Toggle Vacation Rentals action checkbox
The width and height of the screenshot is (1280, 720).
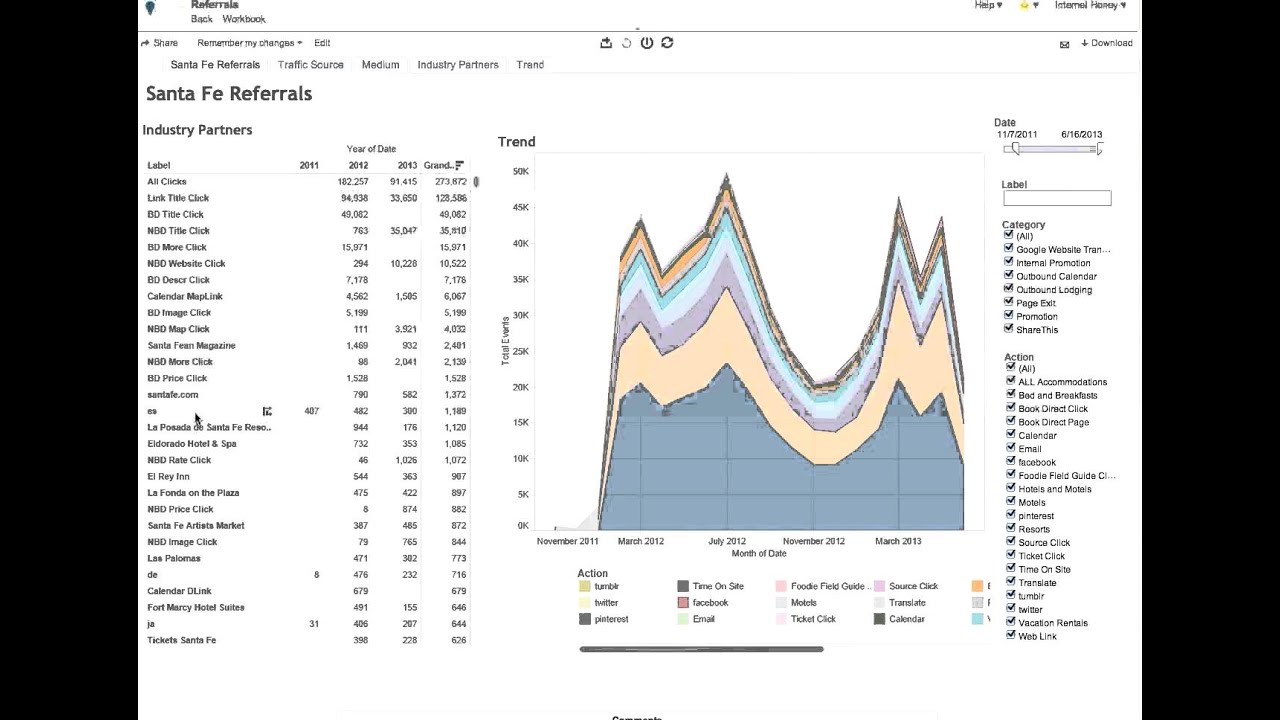coord(1011,622)
